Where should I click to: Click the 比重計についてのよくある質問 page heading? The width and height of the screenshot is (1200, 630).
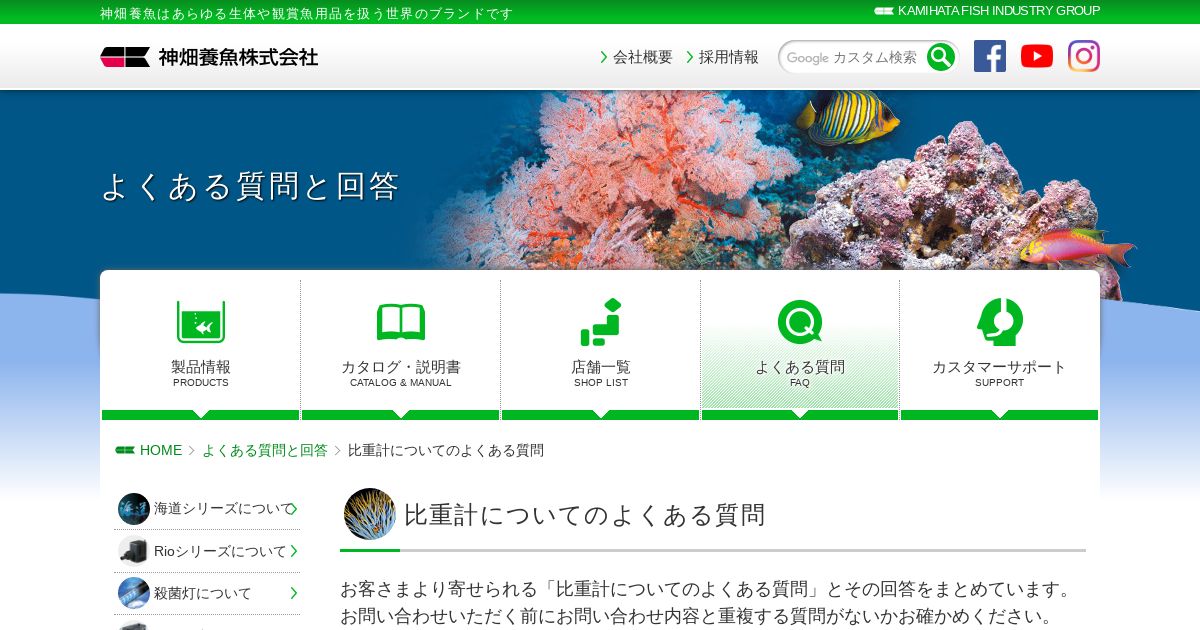[x=585, y=515]
